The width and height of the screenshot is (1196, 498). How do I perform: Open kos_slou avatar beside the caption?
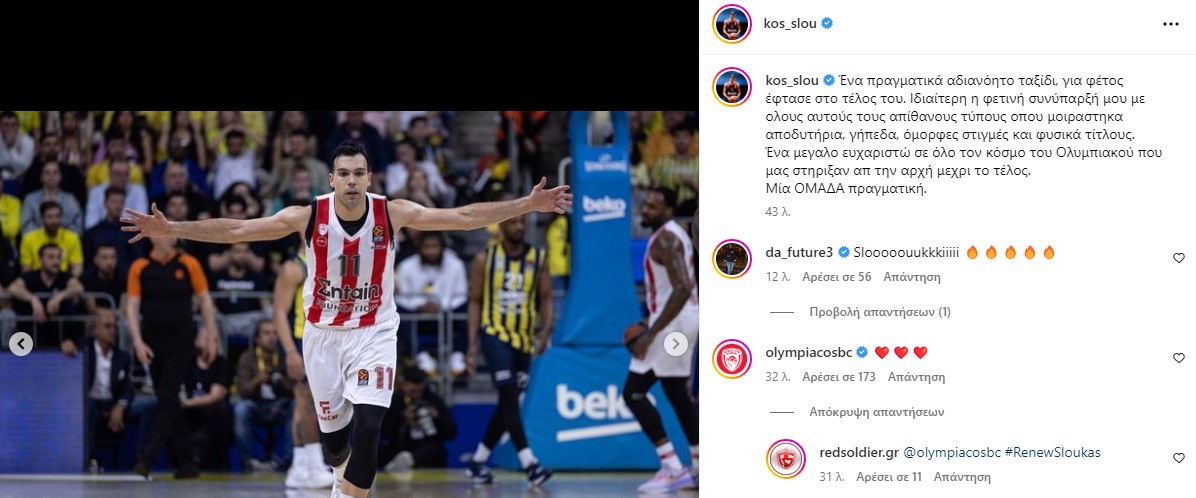pyautogui.click(x=731, y=87)
